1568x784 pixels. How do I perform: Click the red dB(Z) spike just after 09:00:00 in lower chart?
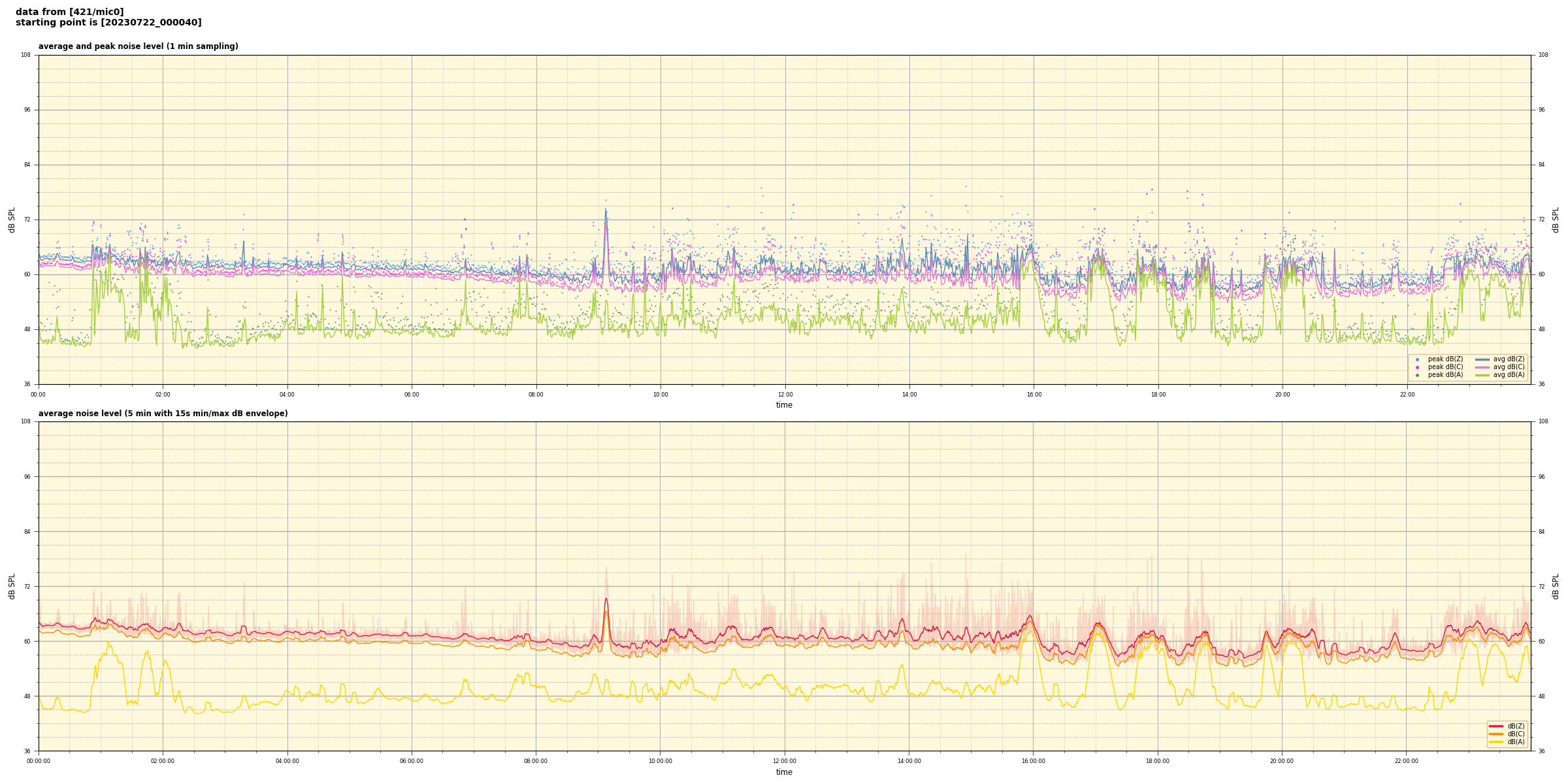[x=606, y=599]
